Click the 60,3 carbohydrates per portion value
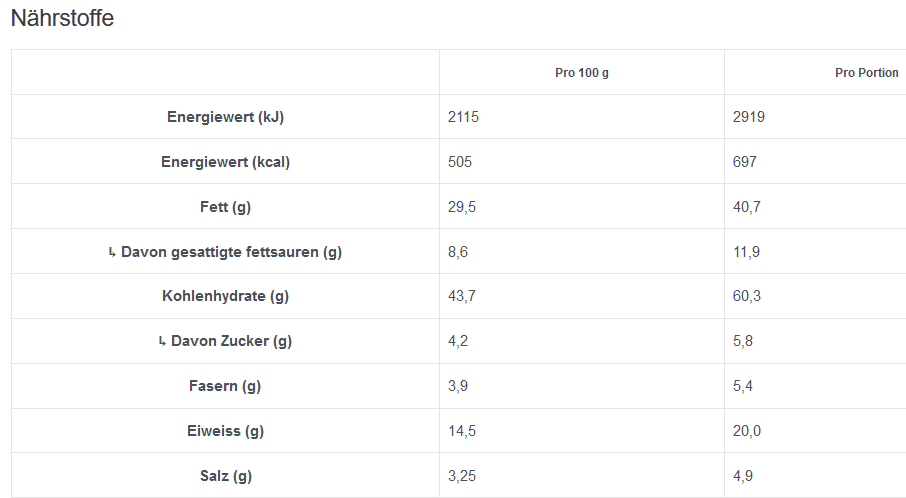 click(x=746, y=296)
